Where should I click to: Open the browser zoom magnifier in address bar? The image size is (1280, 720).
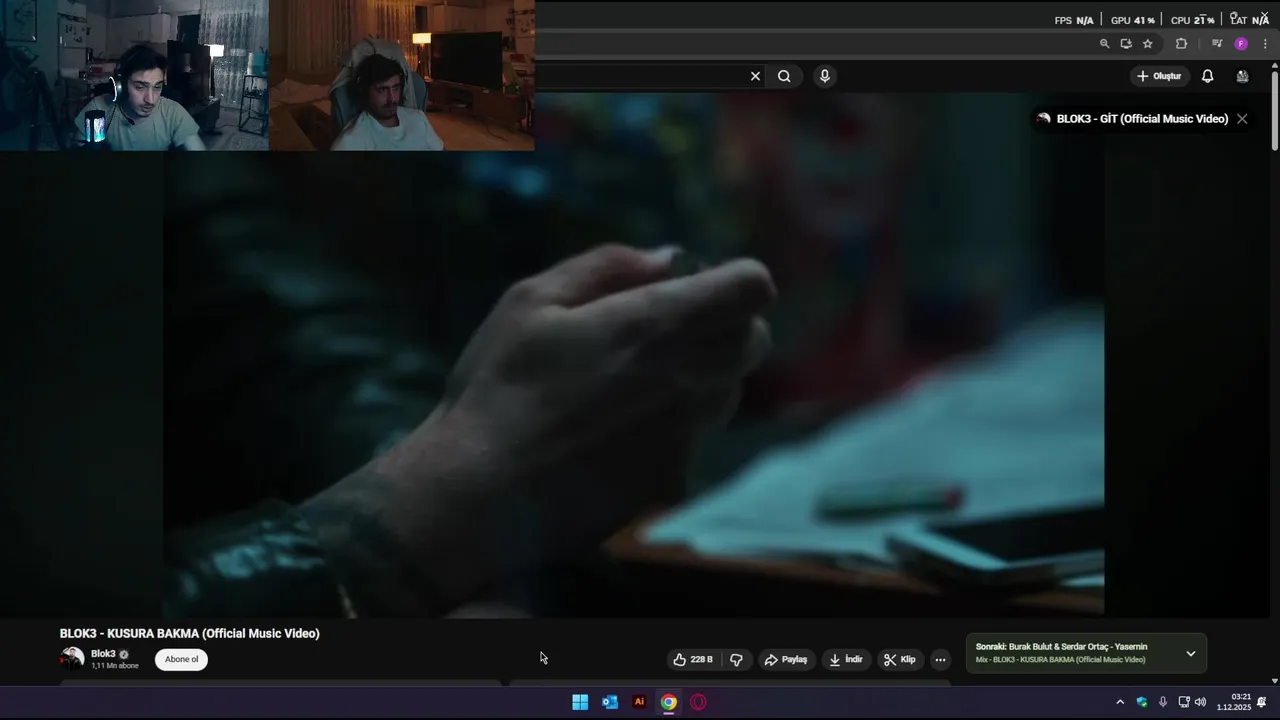(x=1104, y=44)
